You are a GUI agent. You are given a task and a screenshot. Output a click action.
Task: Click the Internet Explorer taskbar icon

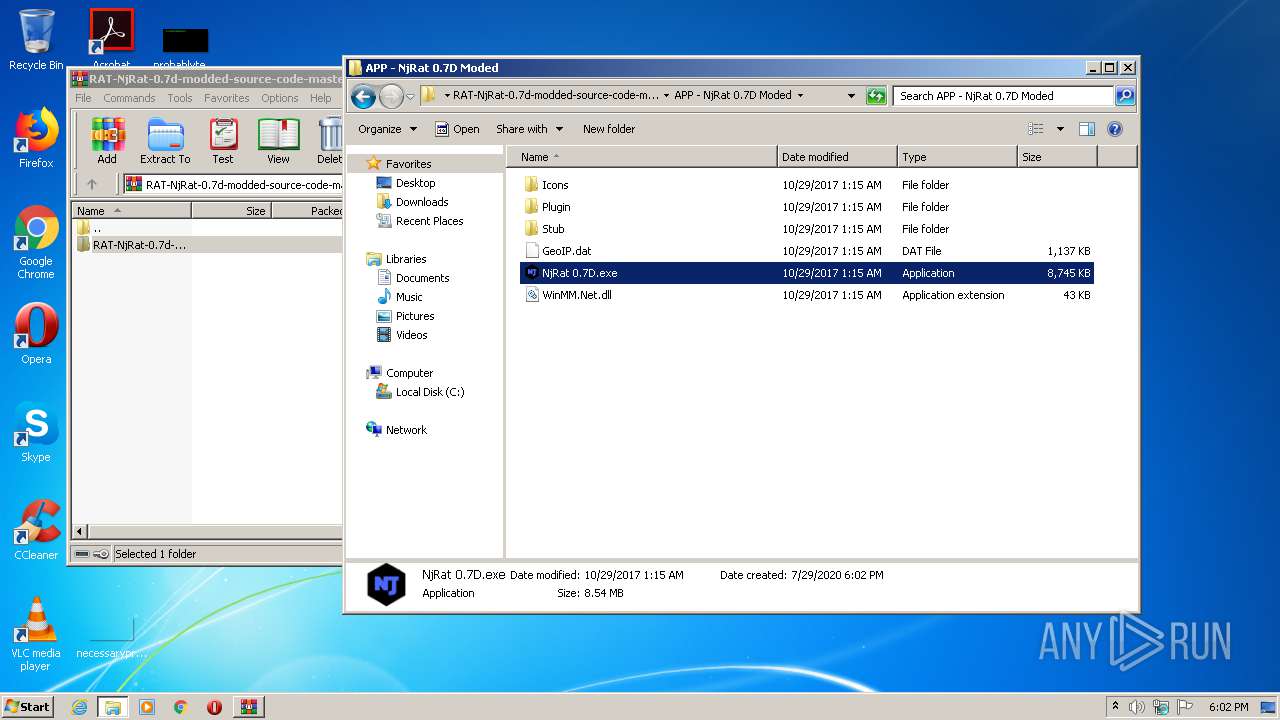coord(79,707)
